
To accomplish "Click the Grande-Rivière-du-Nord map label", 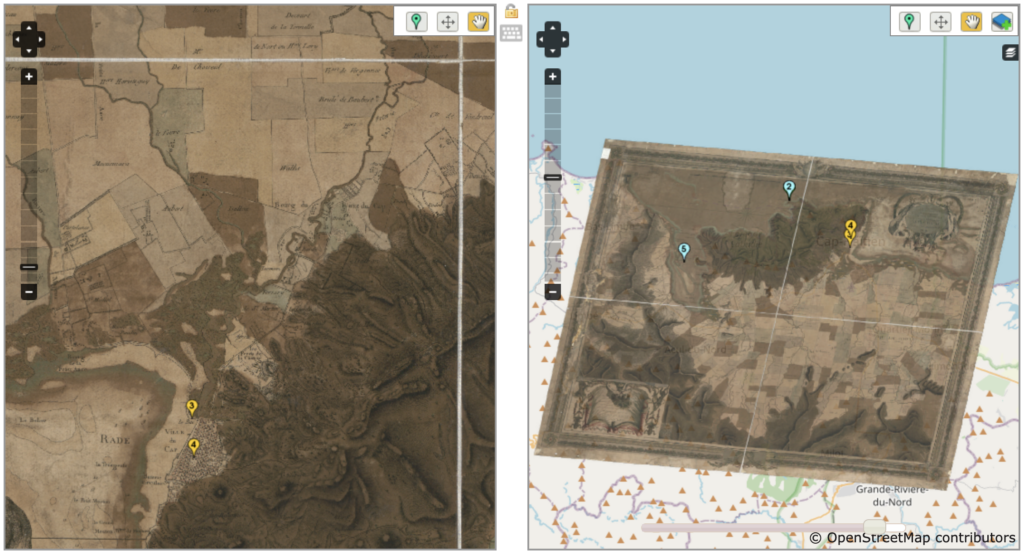I will 891,496.
